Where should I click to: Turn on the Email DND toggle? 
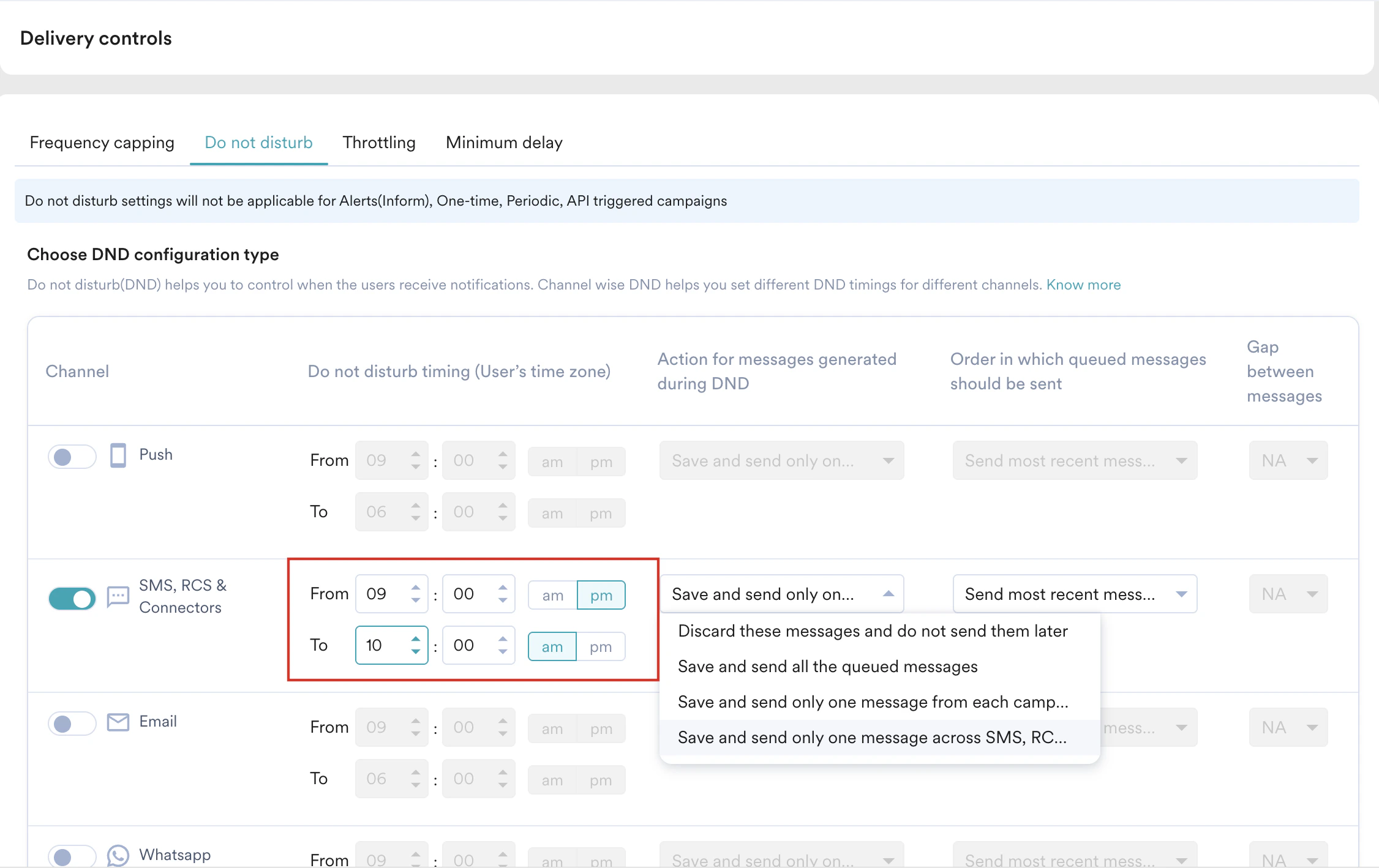72,724
